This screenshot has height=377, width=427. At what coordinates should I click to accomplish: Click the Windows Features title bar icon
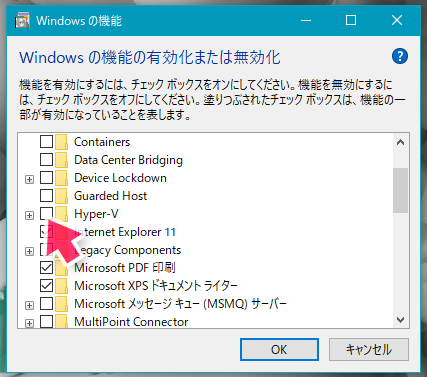(22, 21)
